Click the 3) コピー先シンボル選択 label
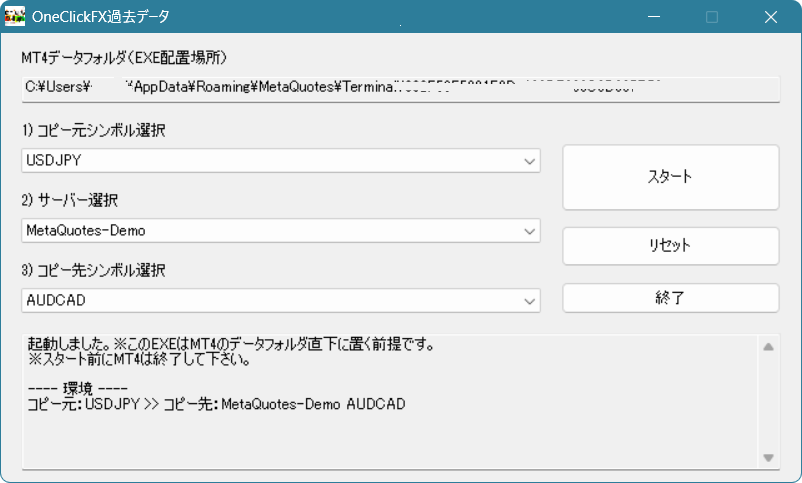 tap(94, 270)
